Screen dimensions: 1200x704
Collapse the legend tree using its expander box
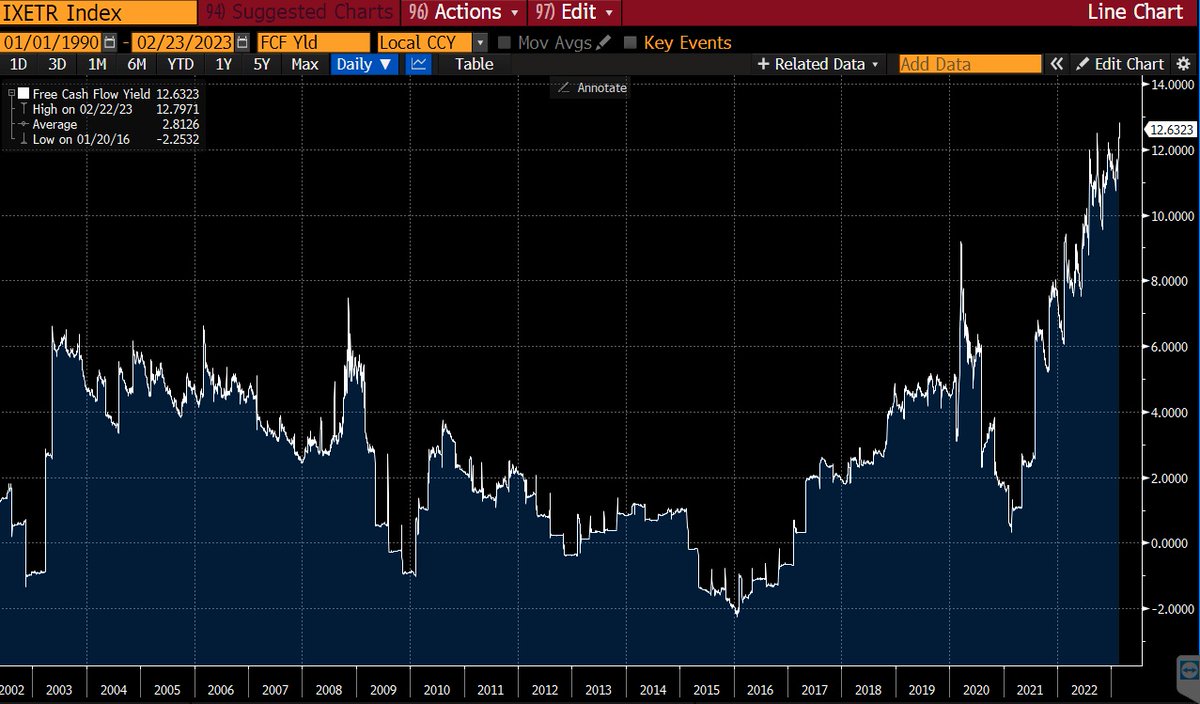[11, 92]
